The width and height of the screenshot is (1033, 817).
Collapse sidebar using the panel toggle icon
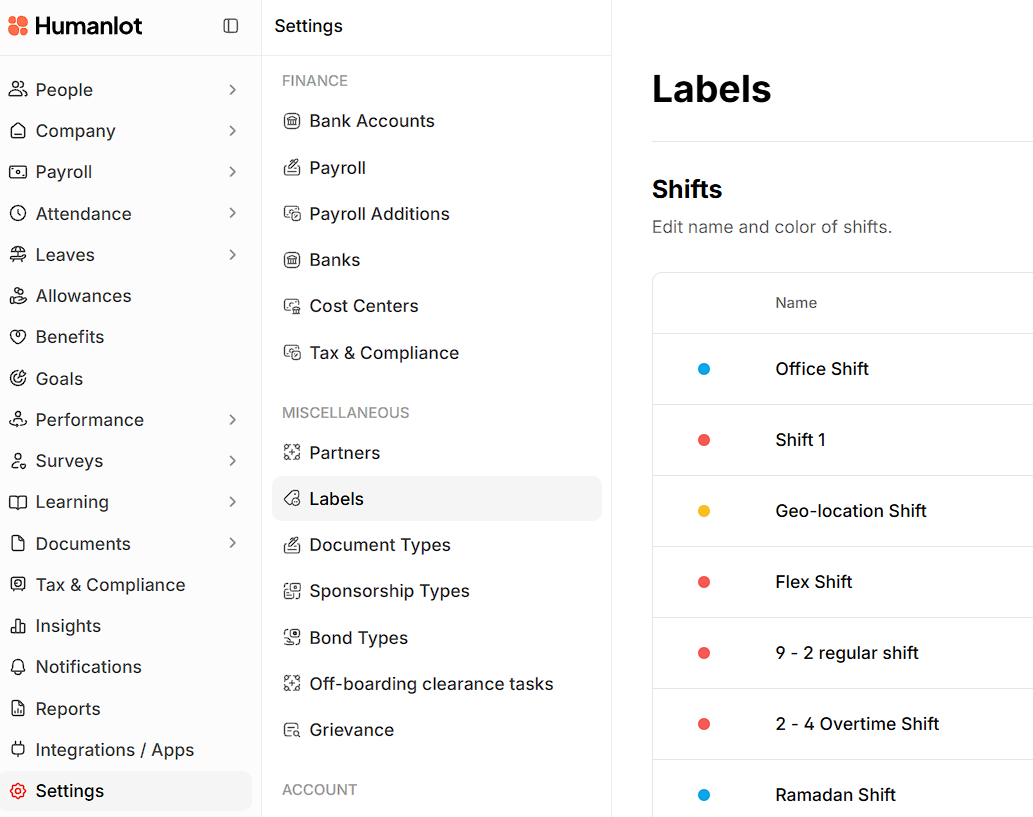[x=231, y=26]
